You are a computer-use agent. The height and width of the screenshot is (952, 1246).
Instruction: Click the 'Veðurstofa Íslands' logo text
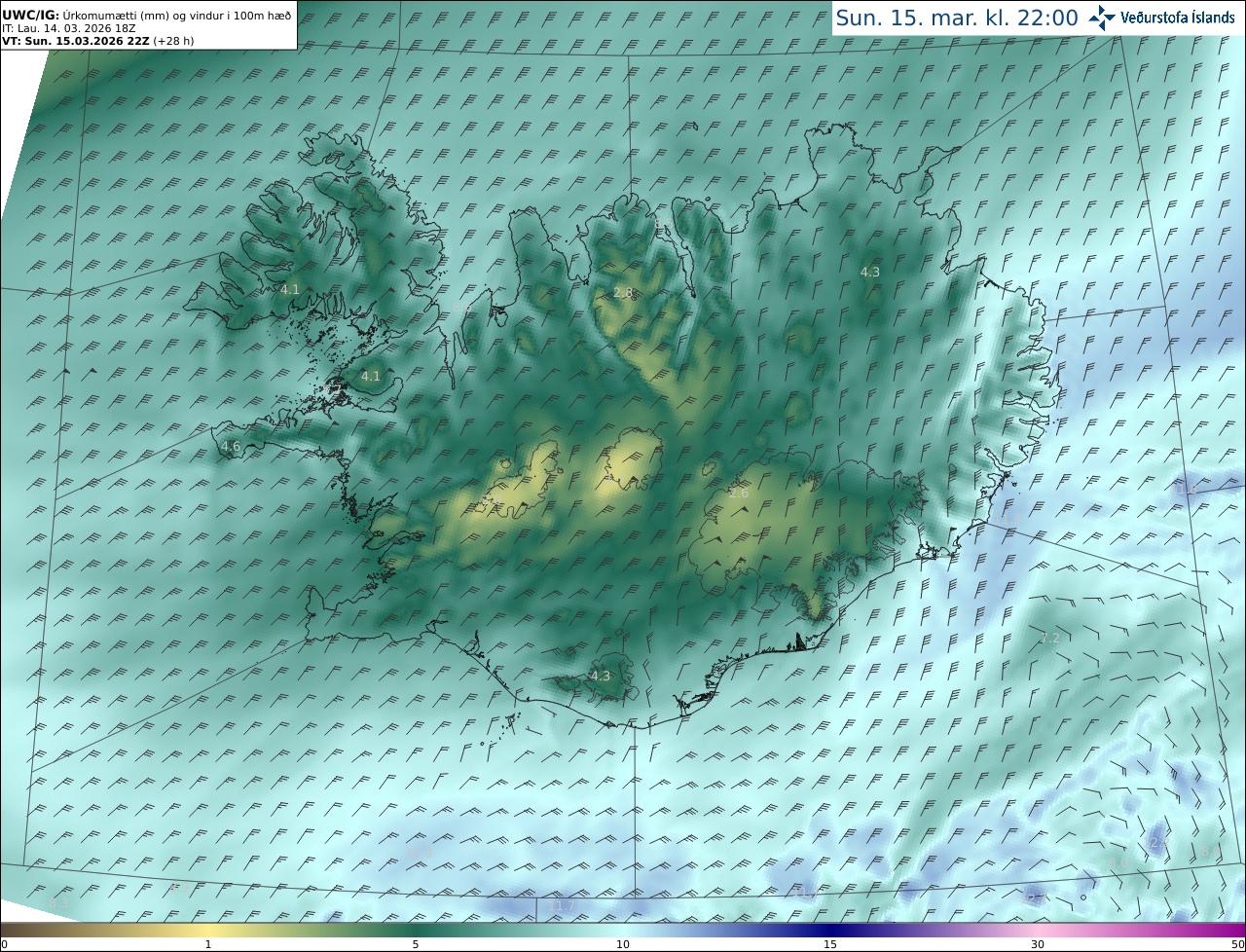click(1178, 18)
